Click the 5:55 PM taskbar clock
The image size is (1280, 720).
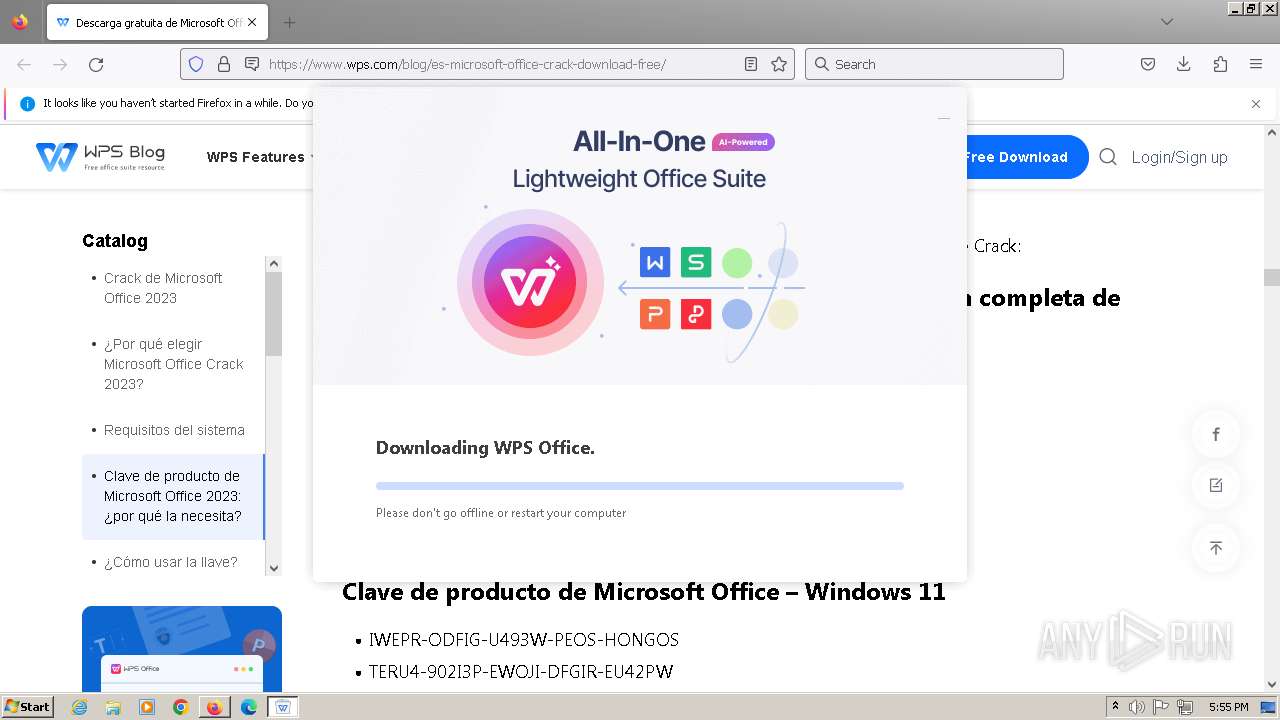coord(1228,707)
